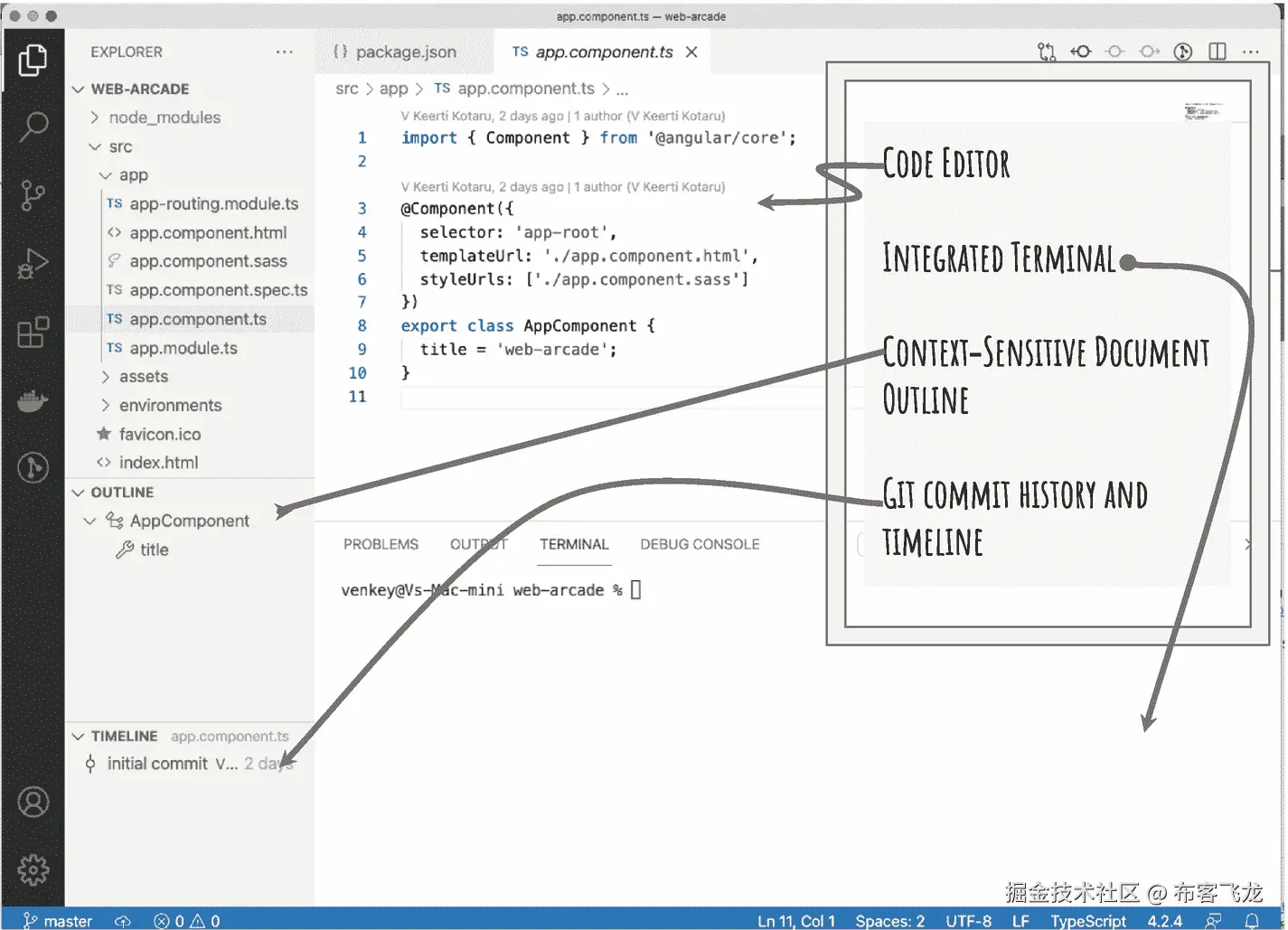Open previous revision with the left-arrow commit icon
The image size is (1288, 930).
pyautogui.click(x=1081, y=52)
